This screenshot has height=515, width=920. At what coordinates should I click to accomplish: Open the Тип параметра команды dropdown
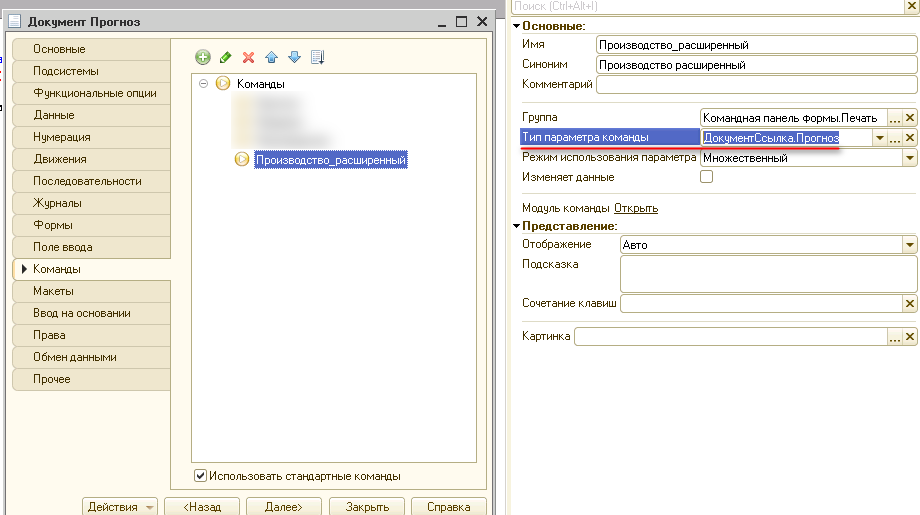[879, 138]
